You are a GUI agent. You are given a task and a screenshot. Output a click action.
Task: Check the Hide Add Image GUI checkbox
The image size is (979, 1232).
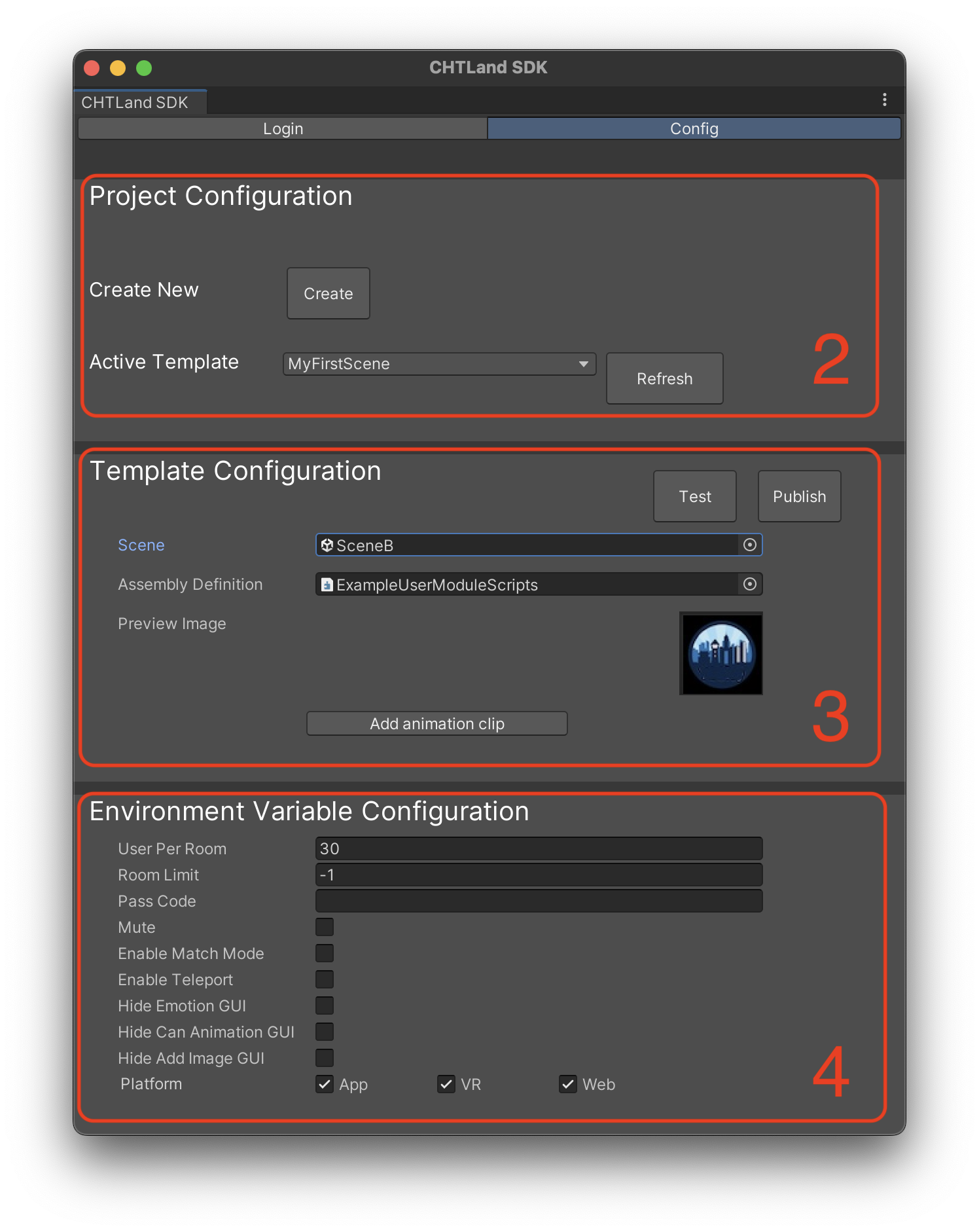[325, 1058]
